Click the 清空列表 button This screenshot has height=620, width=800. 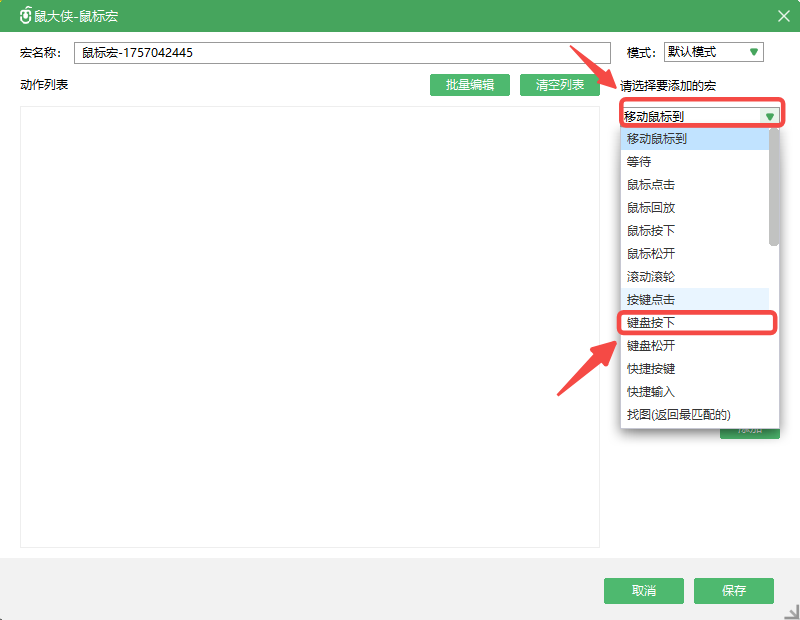click(x=559, y=85)
